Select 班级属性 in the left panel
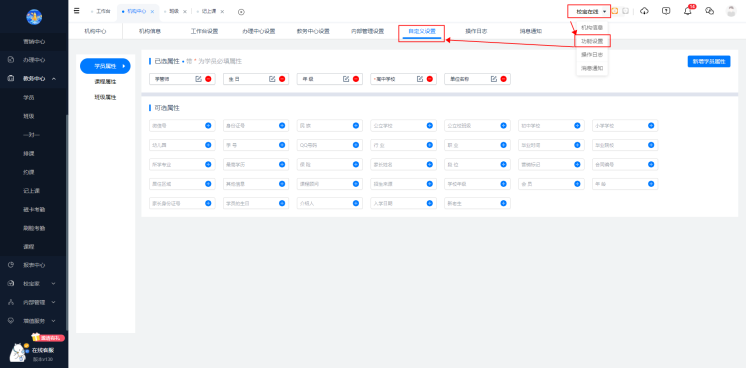746x368 pixels. 105,97
